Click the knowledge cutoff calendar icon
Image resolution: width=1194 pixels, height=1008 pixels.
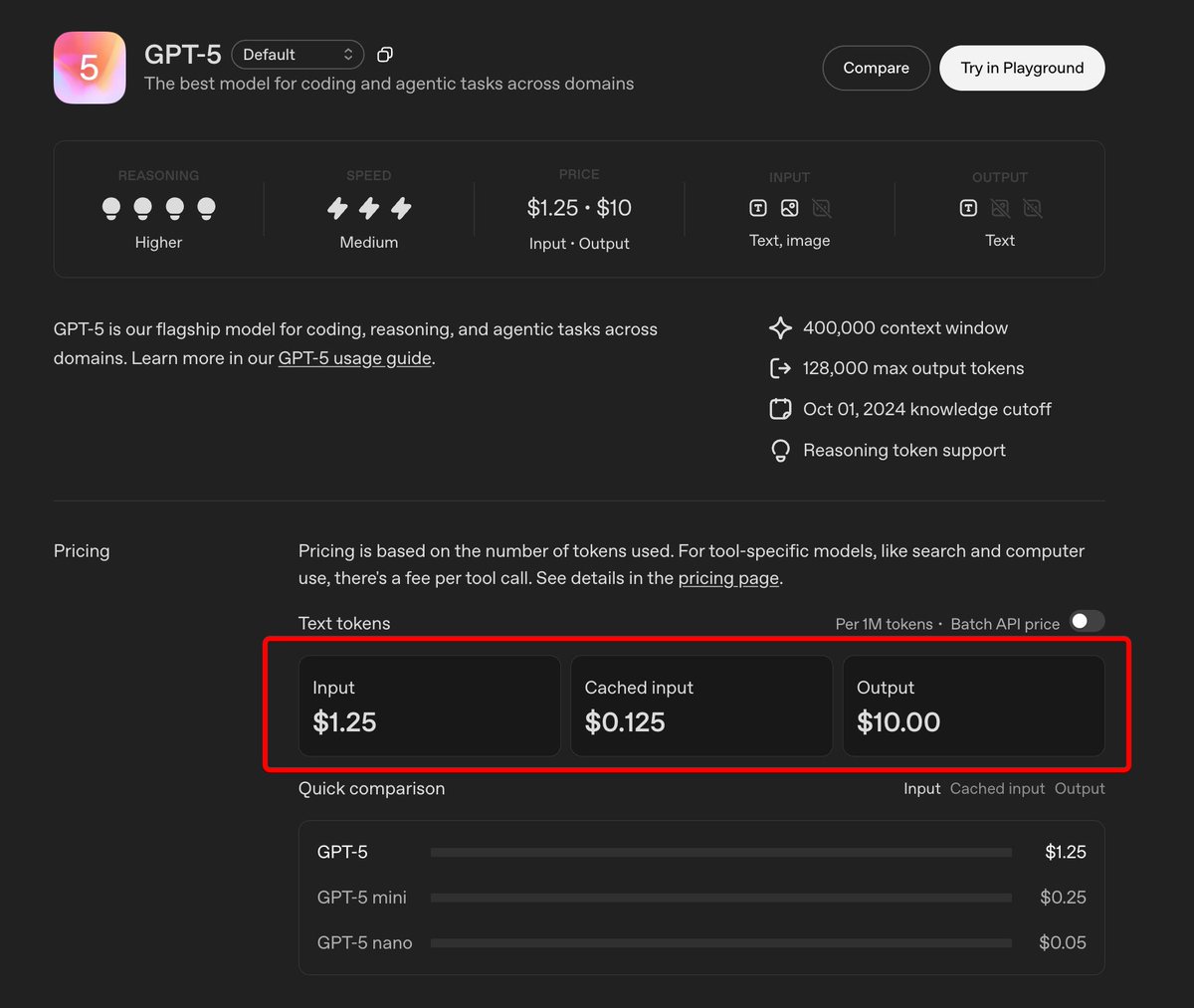(x=781, y=409)
